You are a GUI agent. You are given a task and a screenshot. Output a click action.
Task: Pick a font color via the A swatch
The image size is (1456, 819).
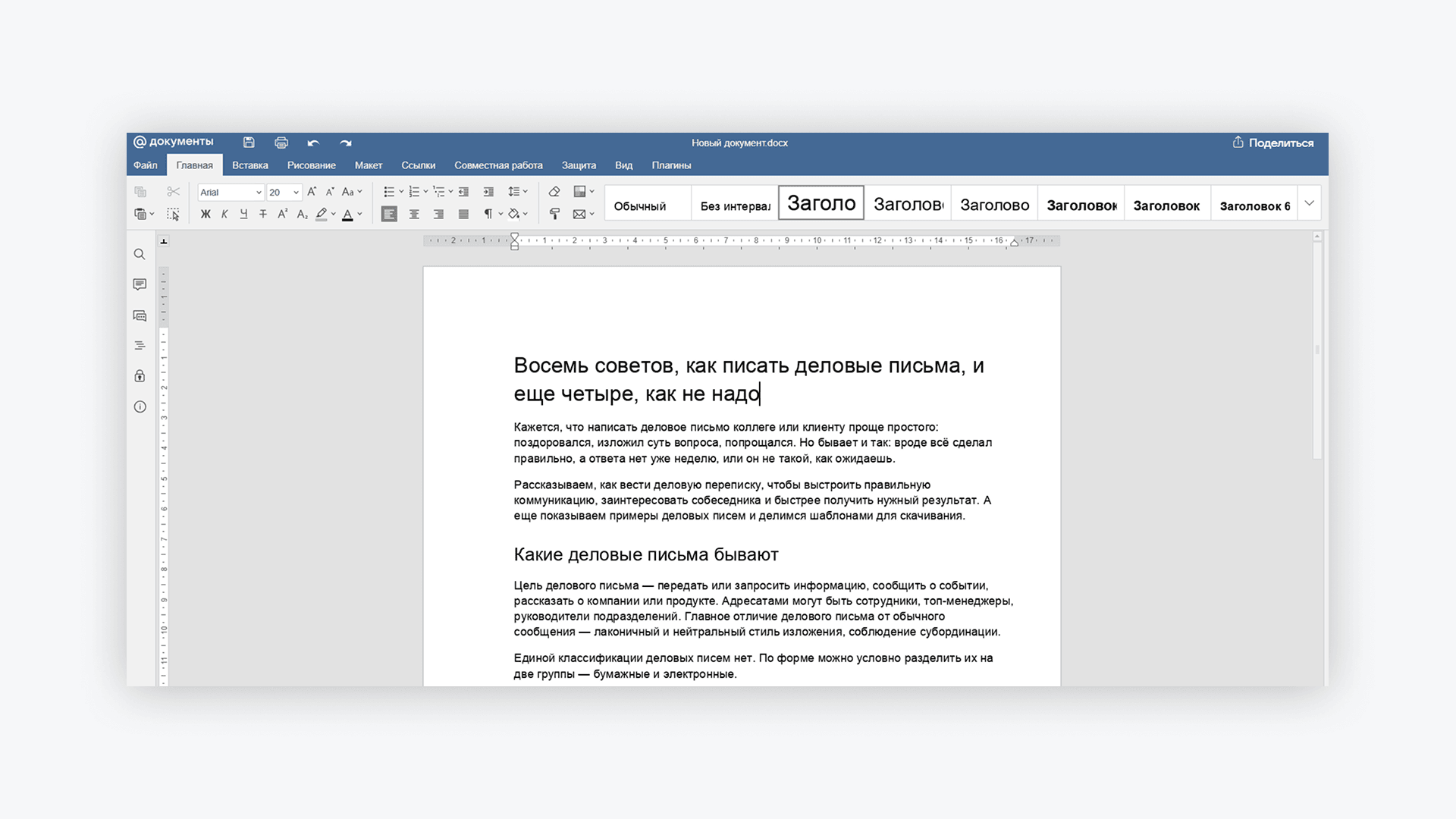pos(347,215)
